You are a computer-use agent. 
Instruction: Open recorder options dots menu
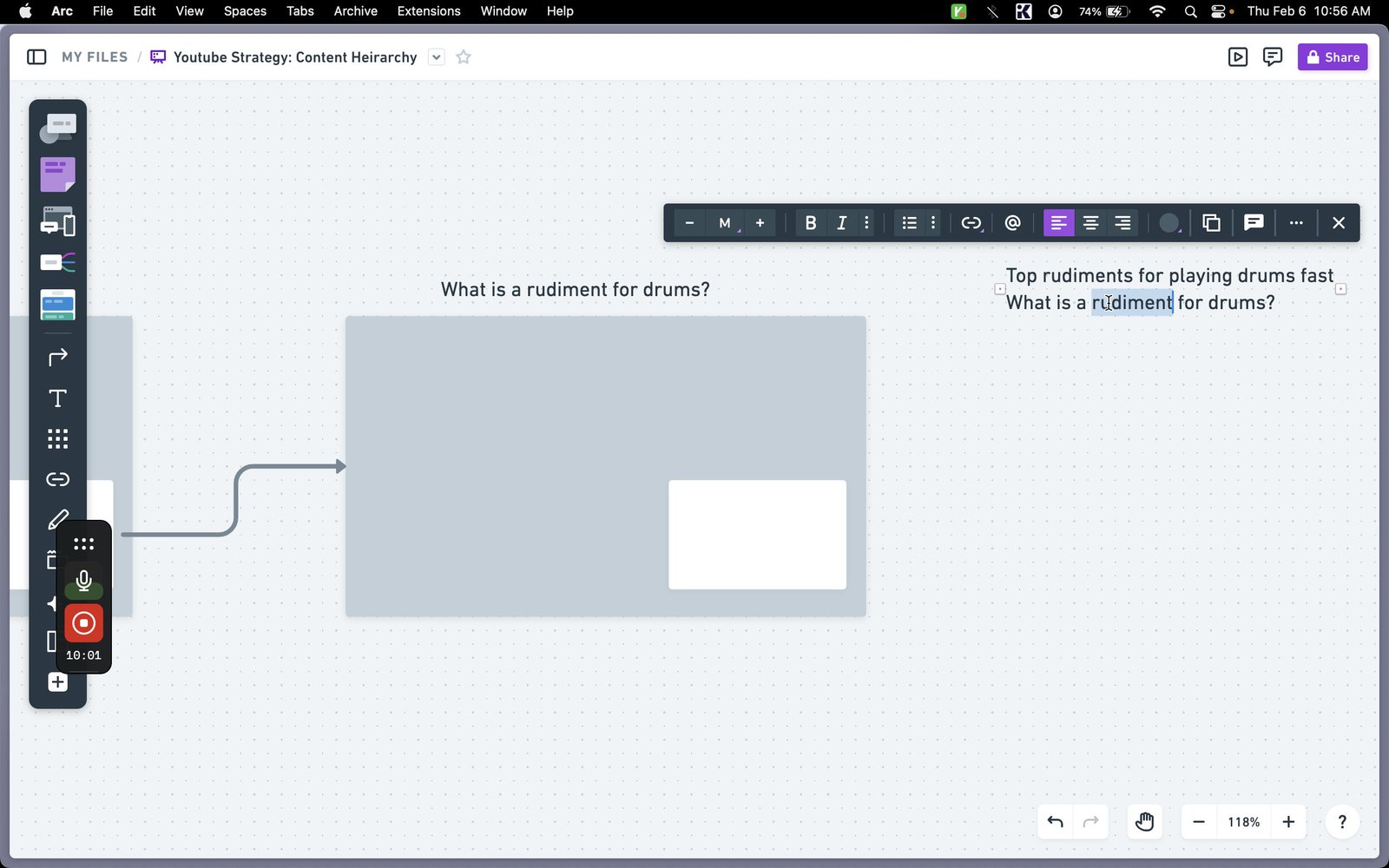[83, 544]
